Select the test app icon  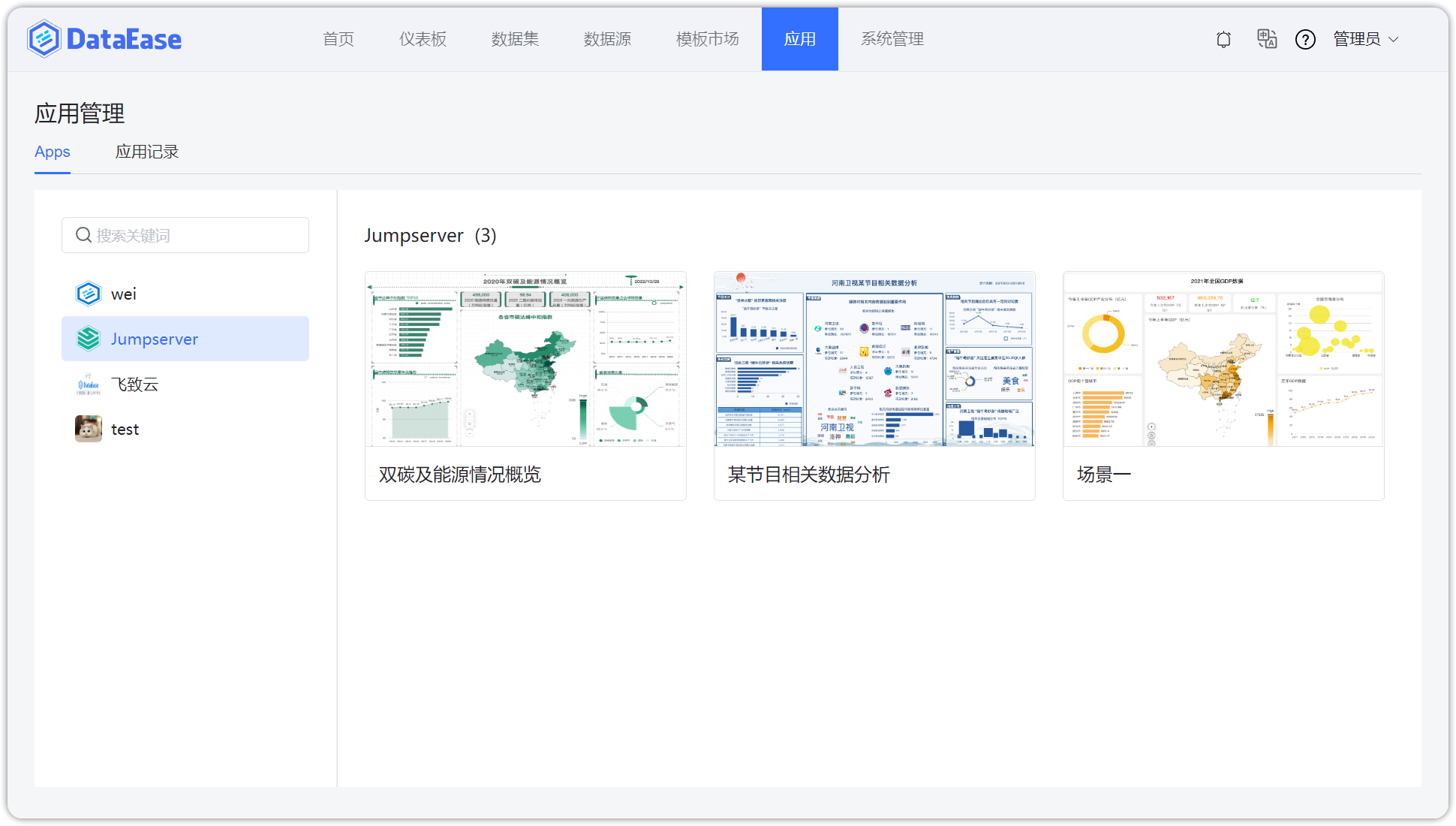(x=88, y=429)
